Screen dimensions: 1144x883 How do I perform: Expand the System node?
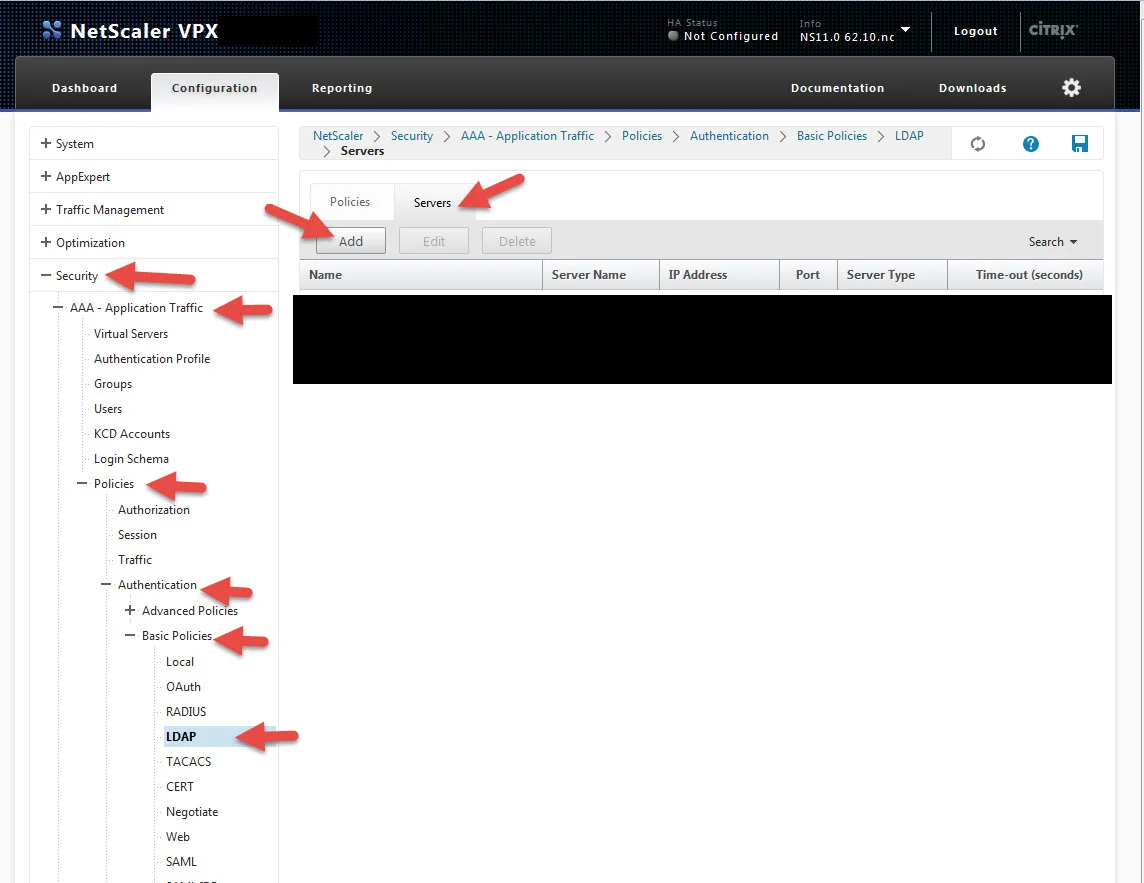pyautogui.click(x=46, y=143)
